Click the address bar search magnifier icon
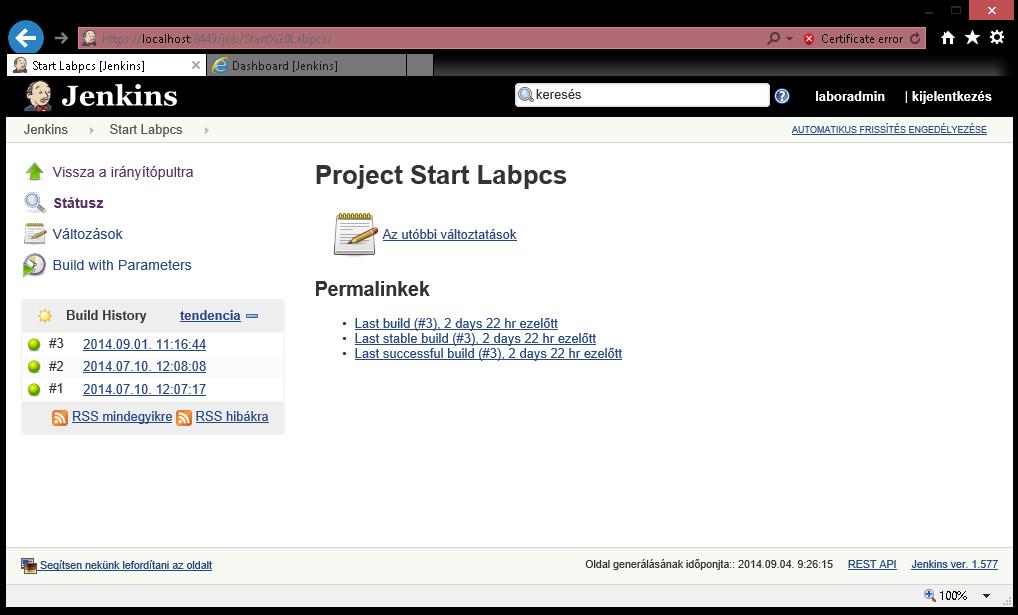The image size is (1018, 615). click(x=773, y=38)
